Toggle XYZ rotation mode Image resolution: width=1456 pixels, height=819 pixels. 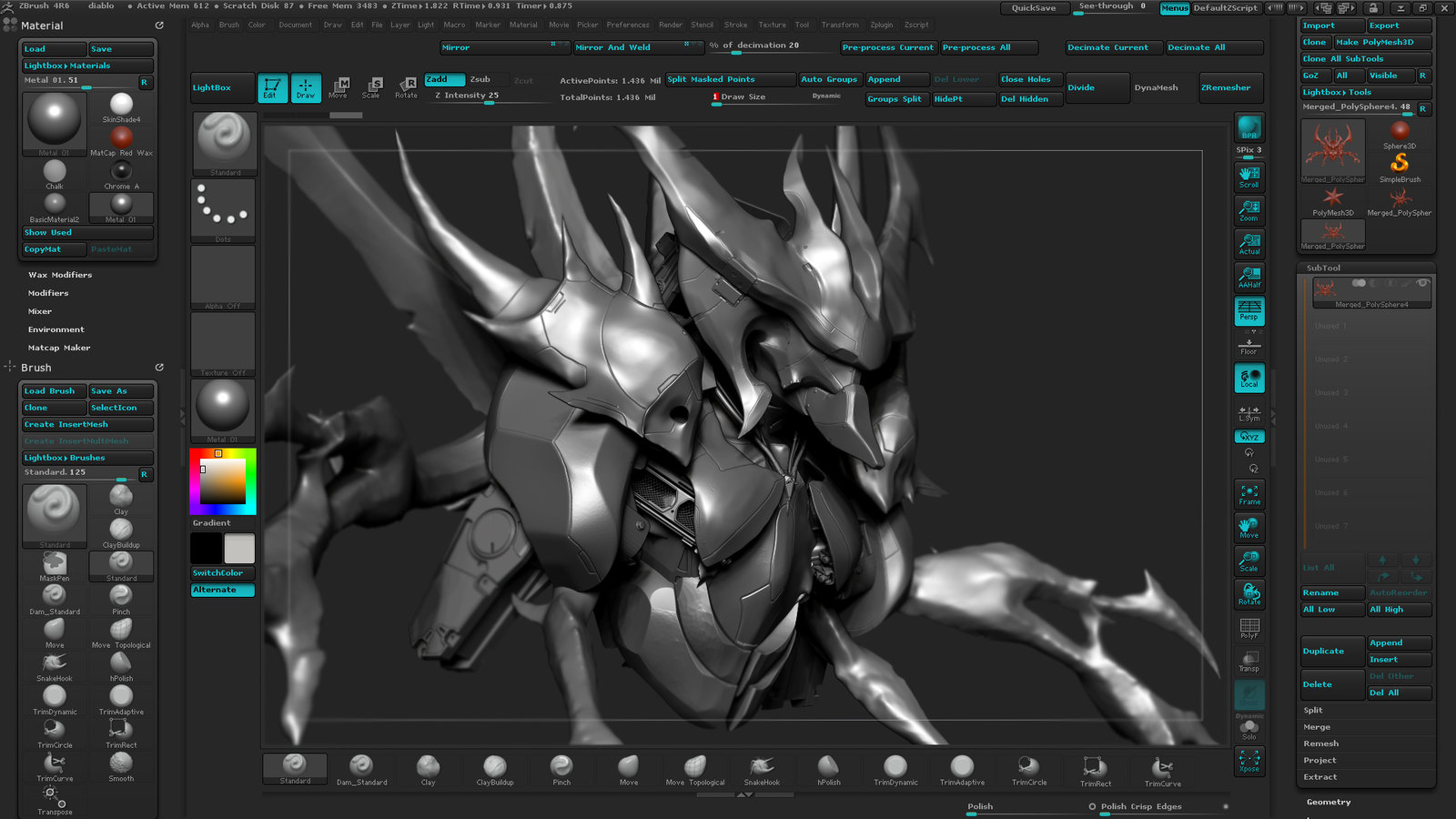(1249, 437)
